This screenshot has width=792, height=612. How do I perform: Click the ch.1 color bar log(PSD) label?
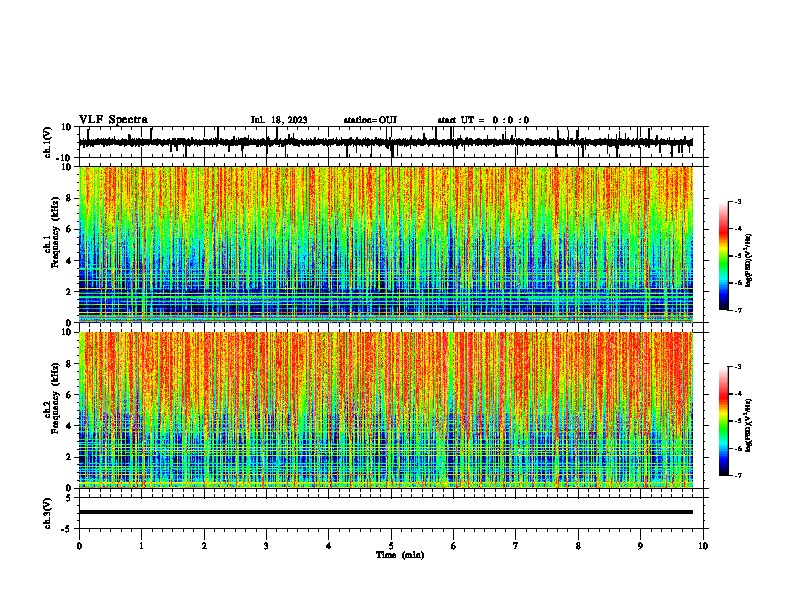(748, 261)
